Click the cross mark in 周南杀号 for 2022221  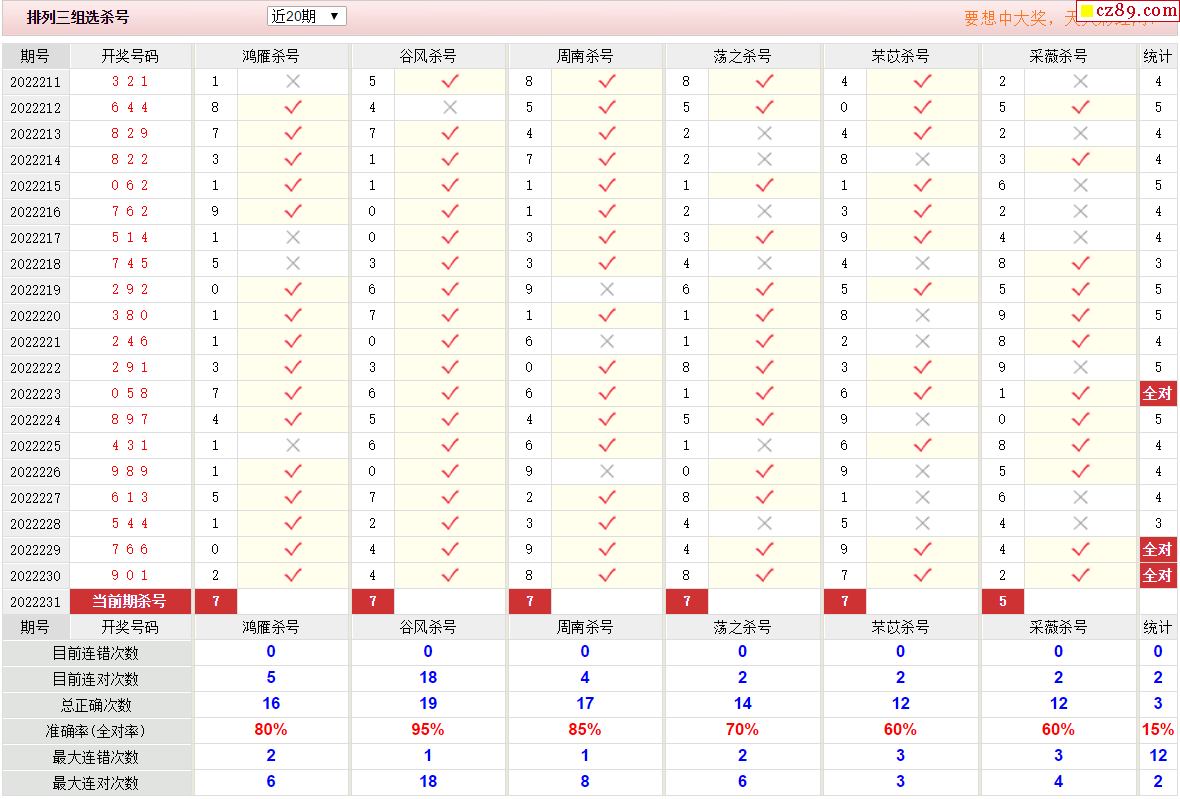[607, 342]
